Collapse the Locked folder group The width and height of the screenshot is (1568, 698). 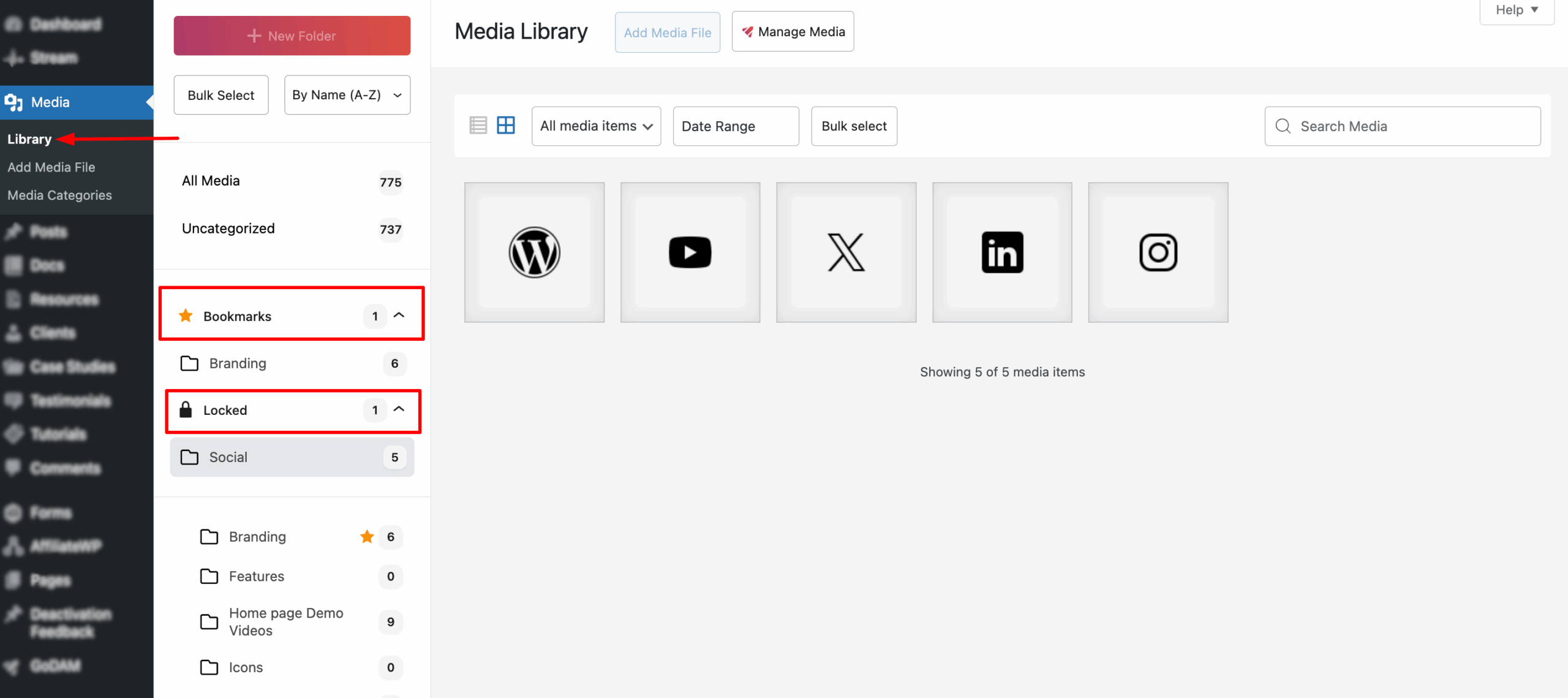(x=401, y=409)
